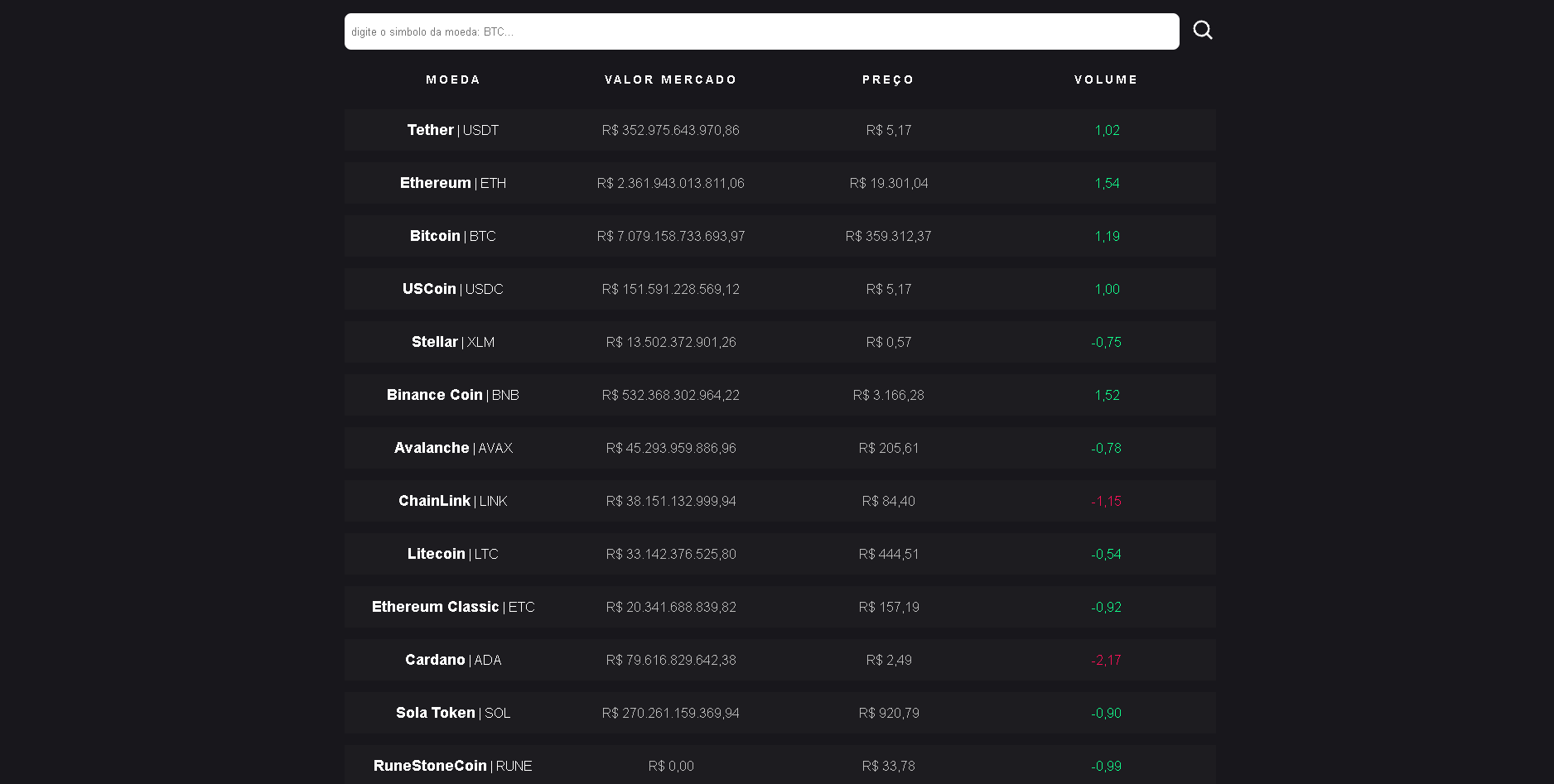Click ChainLink market value R$ 38.151.132.999,94
Image resolution: width=1554 pixels, height=784 pixels.
click(x=671, y=501)
